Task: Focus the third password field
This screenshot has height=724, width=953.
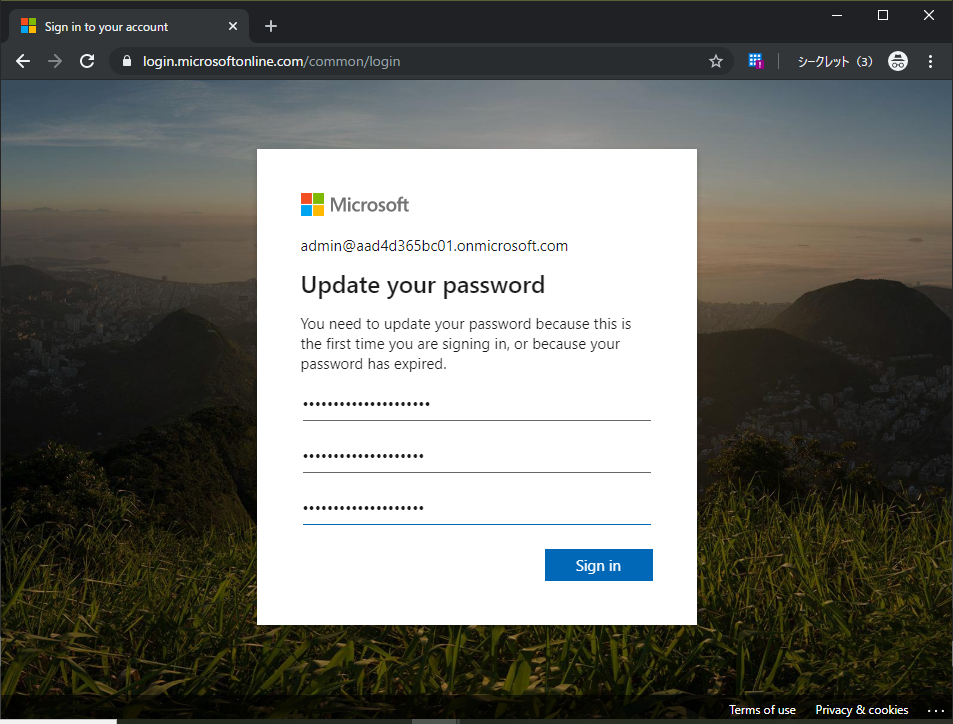Action: 476,508
